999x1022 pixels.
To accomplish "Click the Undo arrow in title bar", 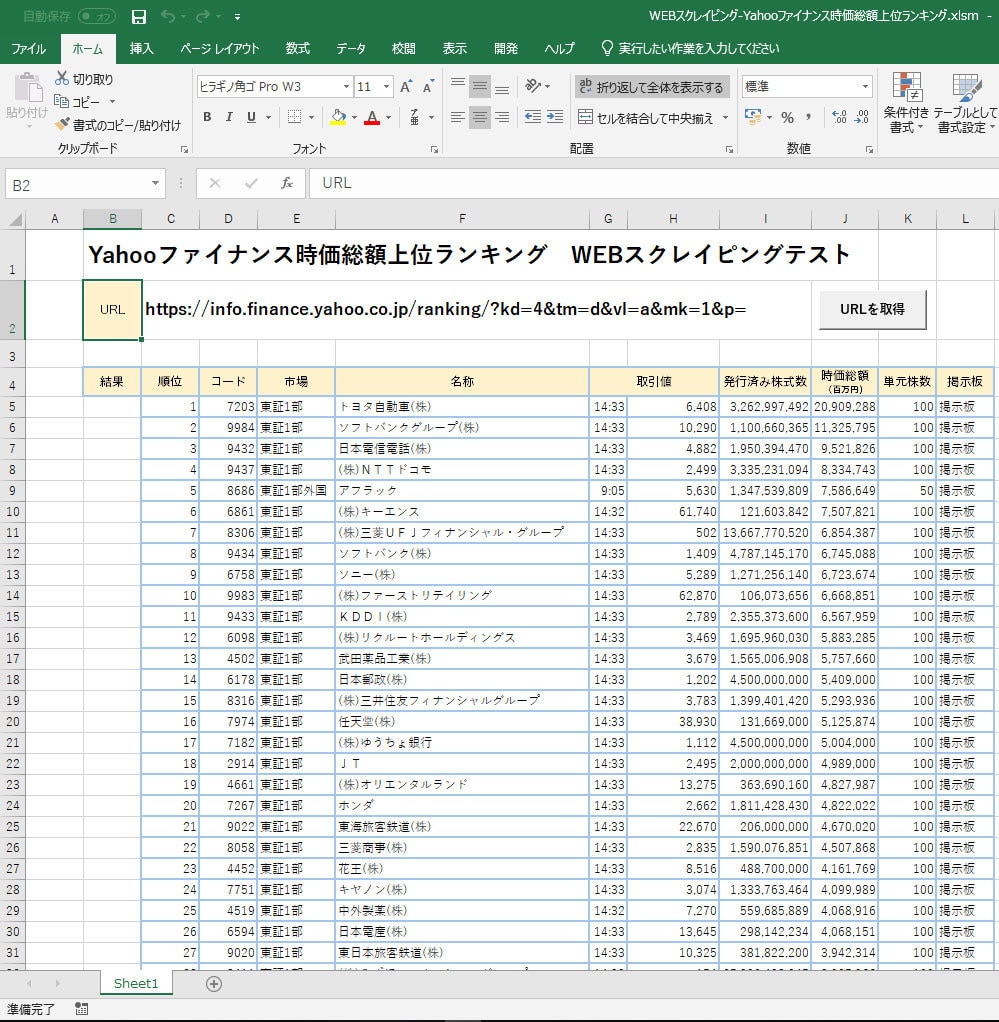I will (168, 16).
